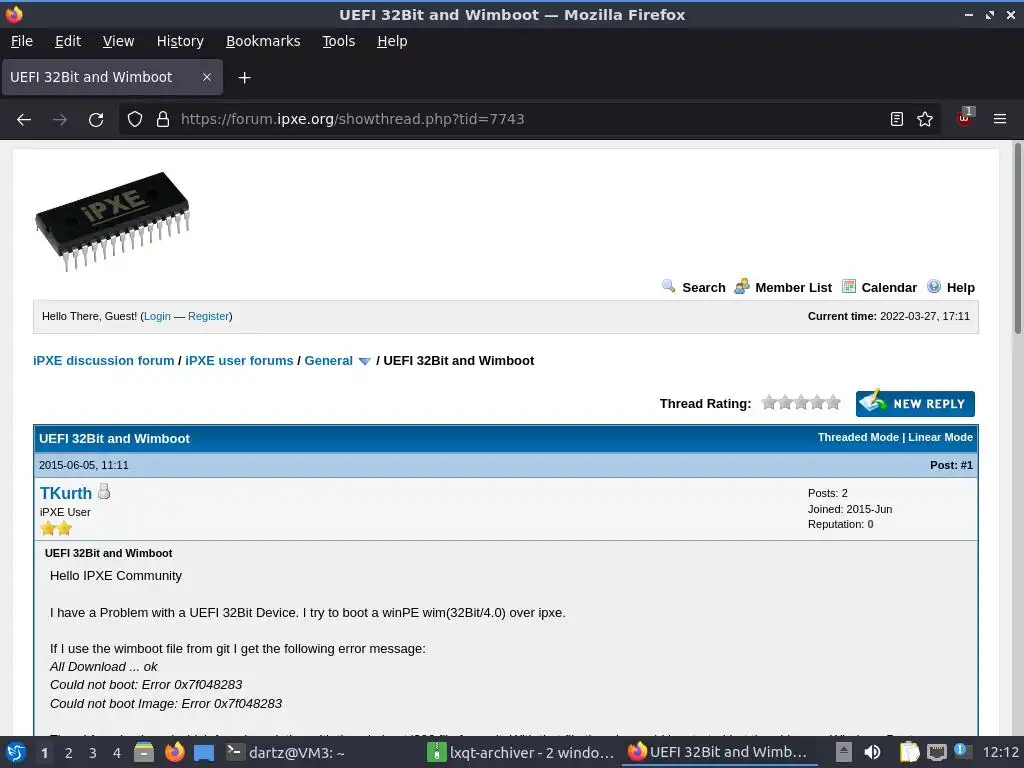Open the Member List link

point(793,287)
